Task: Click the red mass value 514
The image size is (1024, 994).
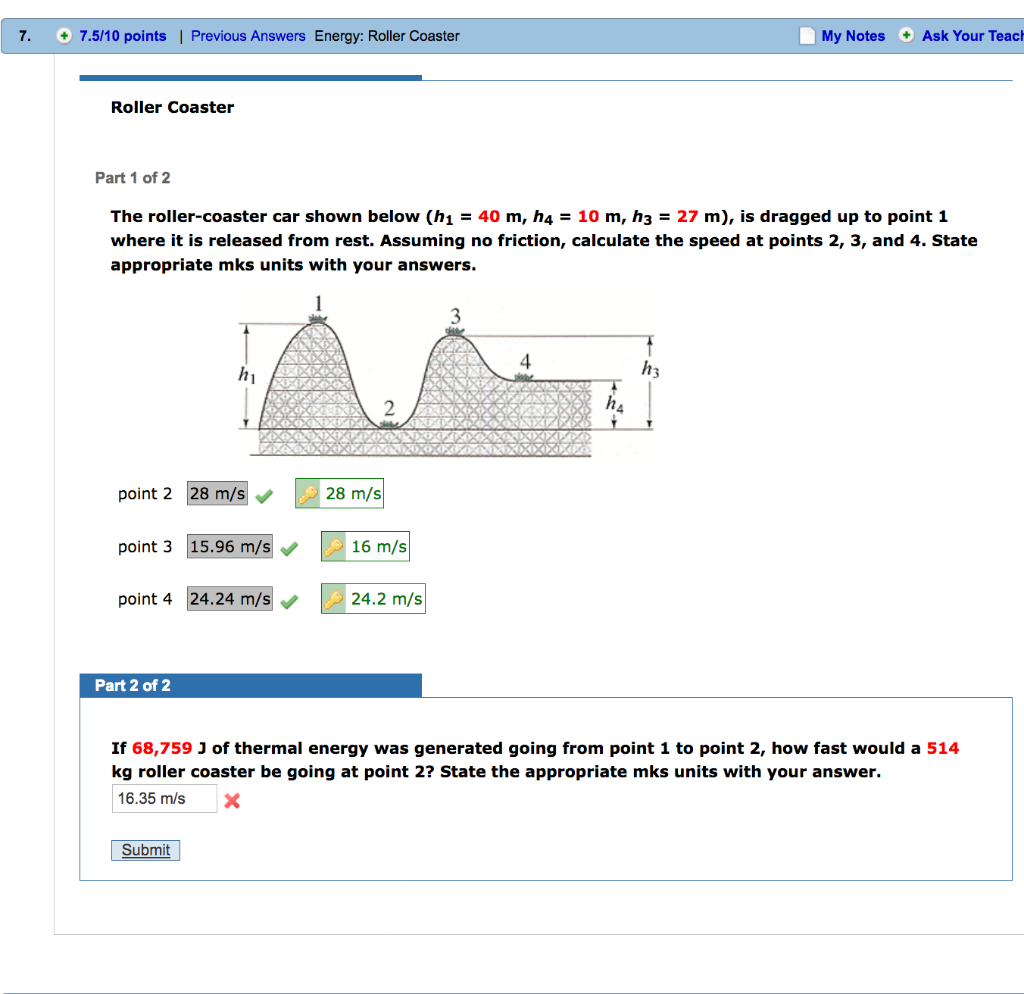Action: tap(942, 748)
